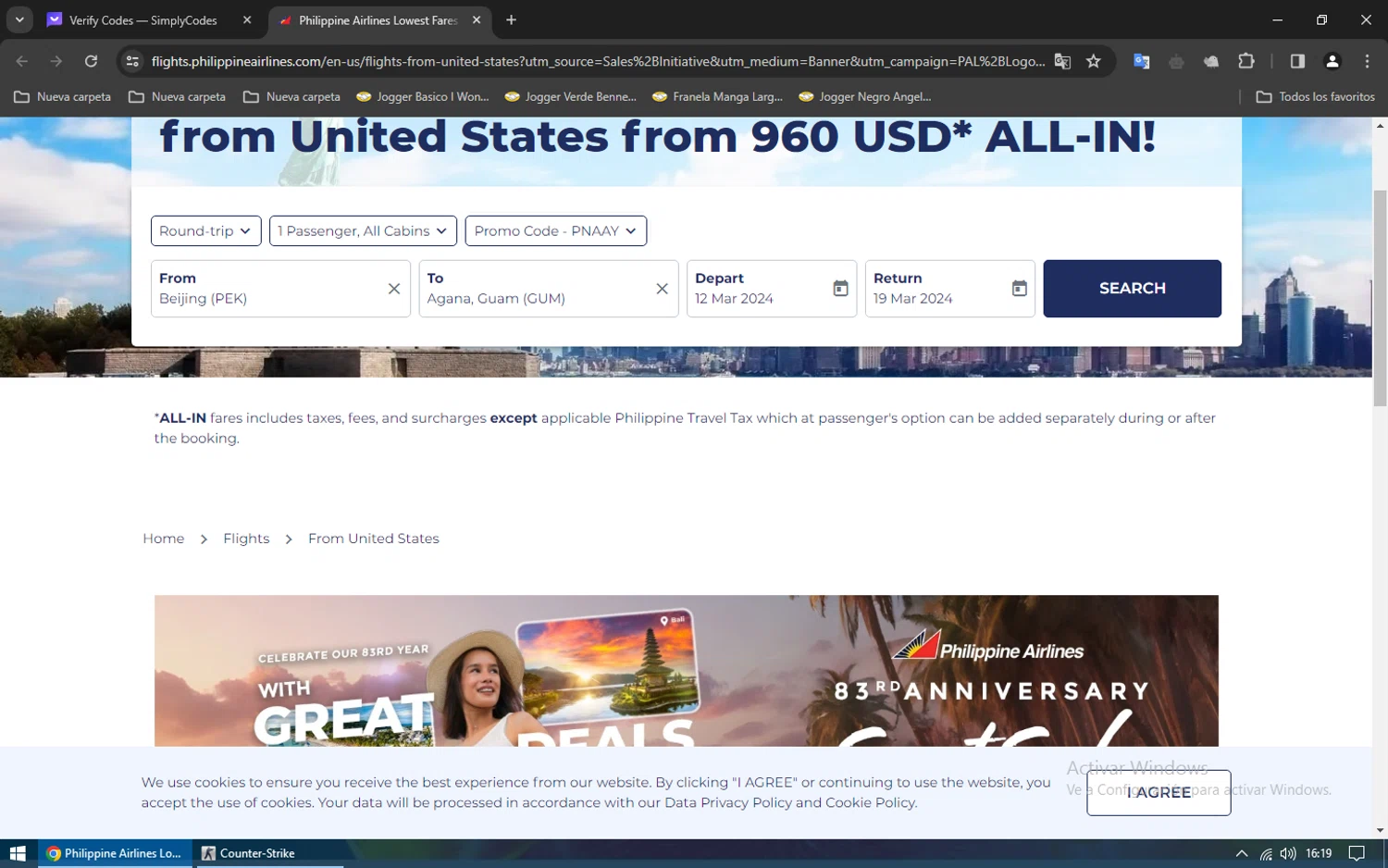1388x868 pixels.
Task: Toggle the browser side panel
Action: tap(1297, 61)
